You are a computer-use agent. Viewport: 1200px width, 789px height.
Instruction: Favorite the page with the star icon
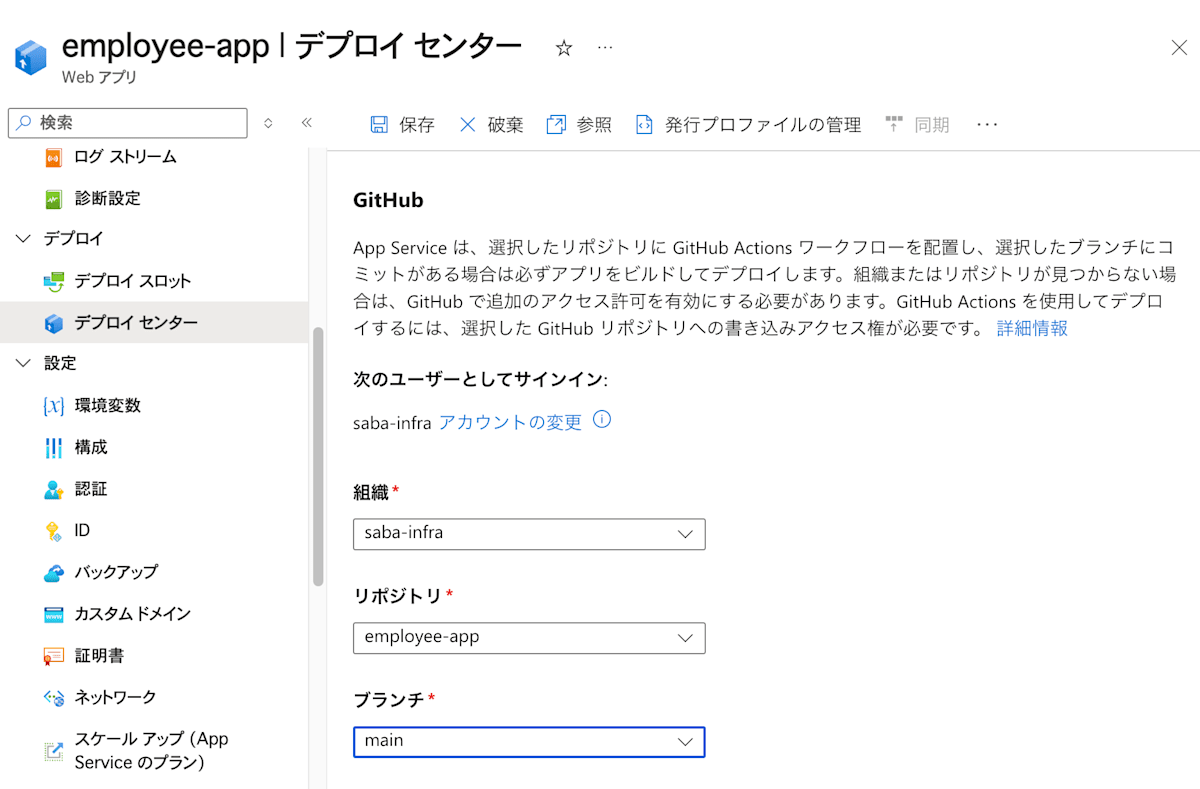[x=564, y=48]
